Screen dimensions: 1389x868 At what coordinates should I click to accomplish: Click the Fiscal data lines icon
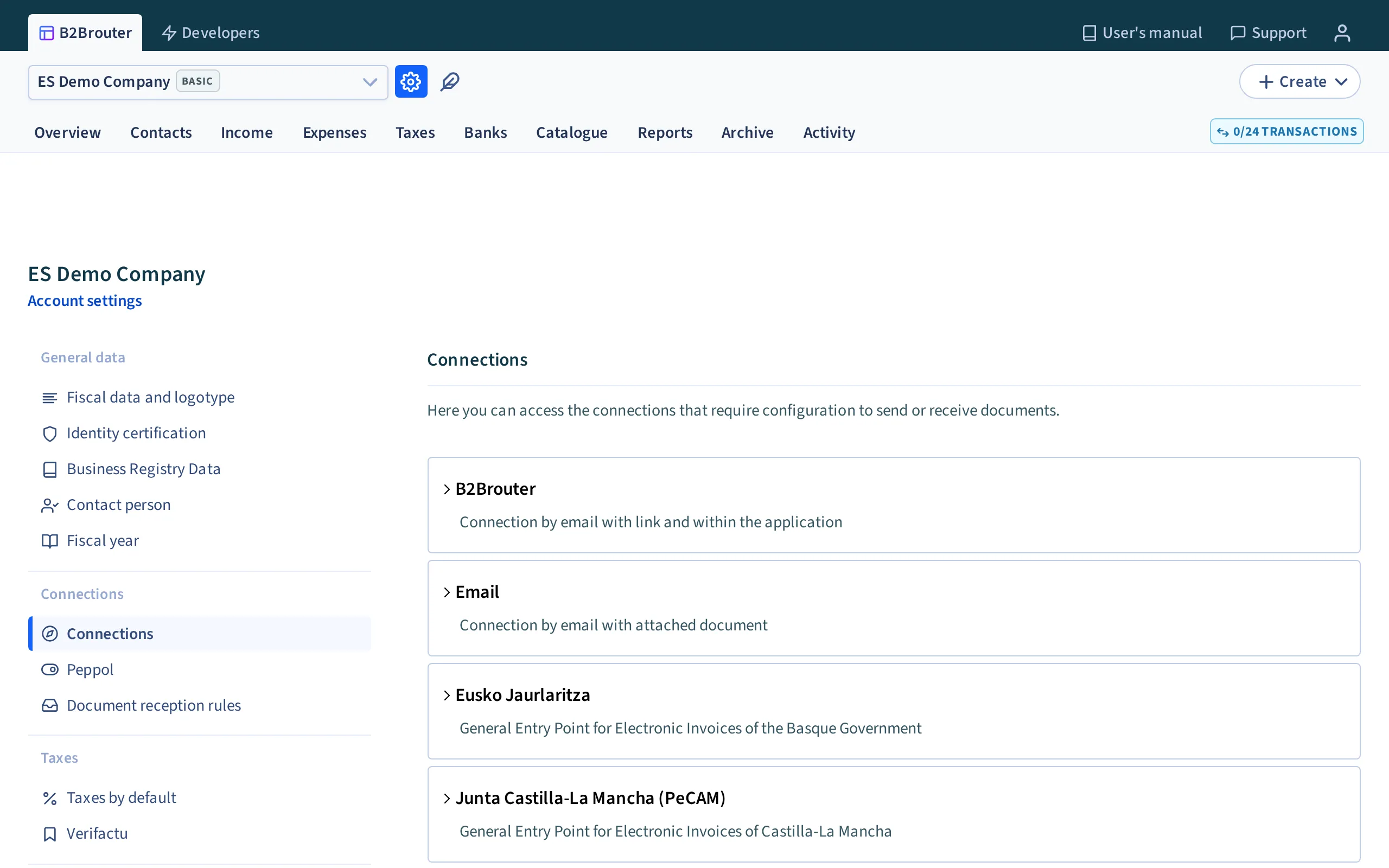click(50, 398)
